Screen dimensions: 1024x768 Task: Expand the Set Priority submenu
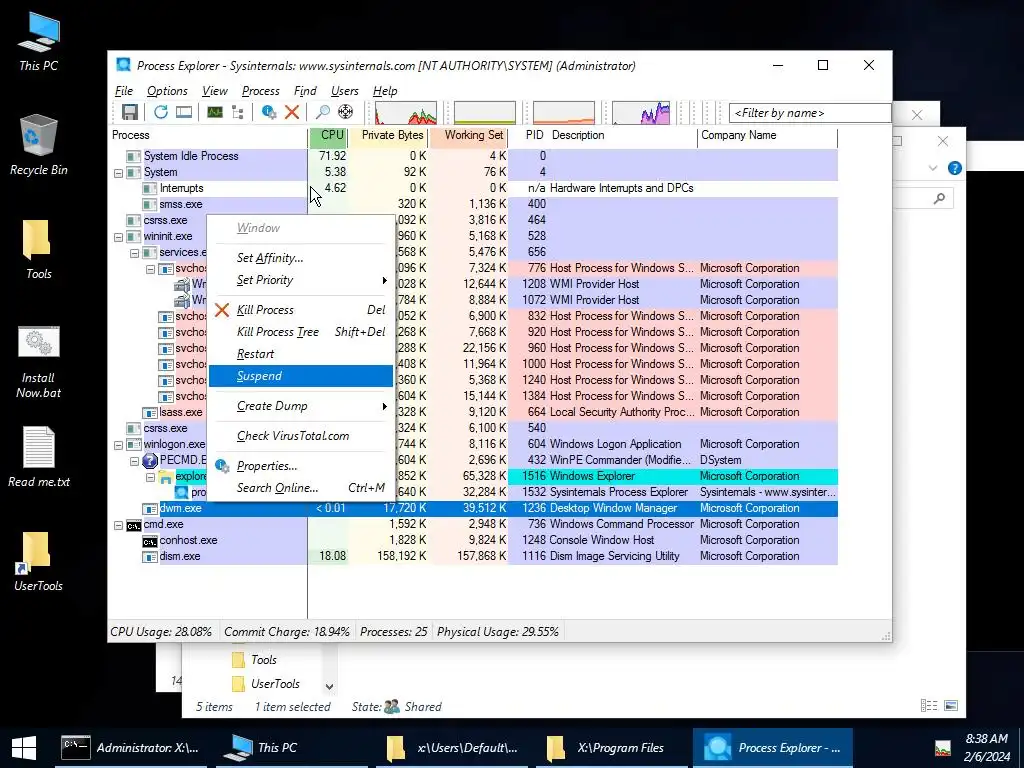[x=301, y=280]
